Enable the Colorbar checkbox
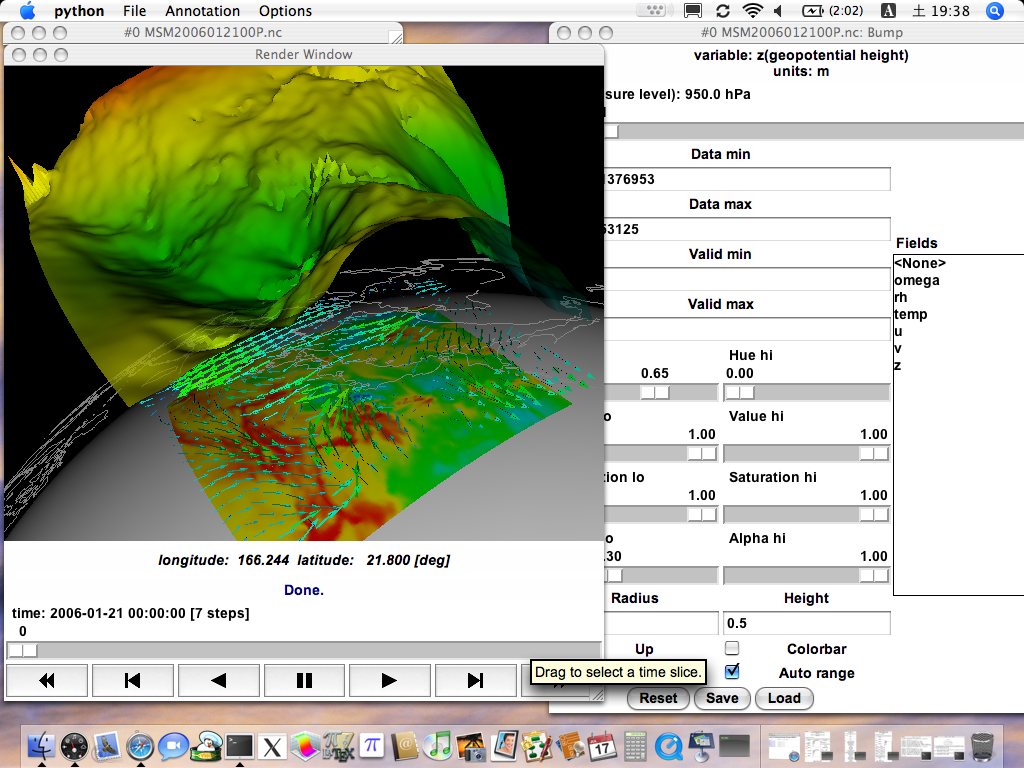The image size is (1024, 768). 732,649
